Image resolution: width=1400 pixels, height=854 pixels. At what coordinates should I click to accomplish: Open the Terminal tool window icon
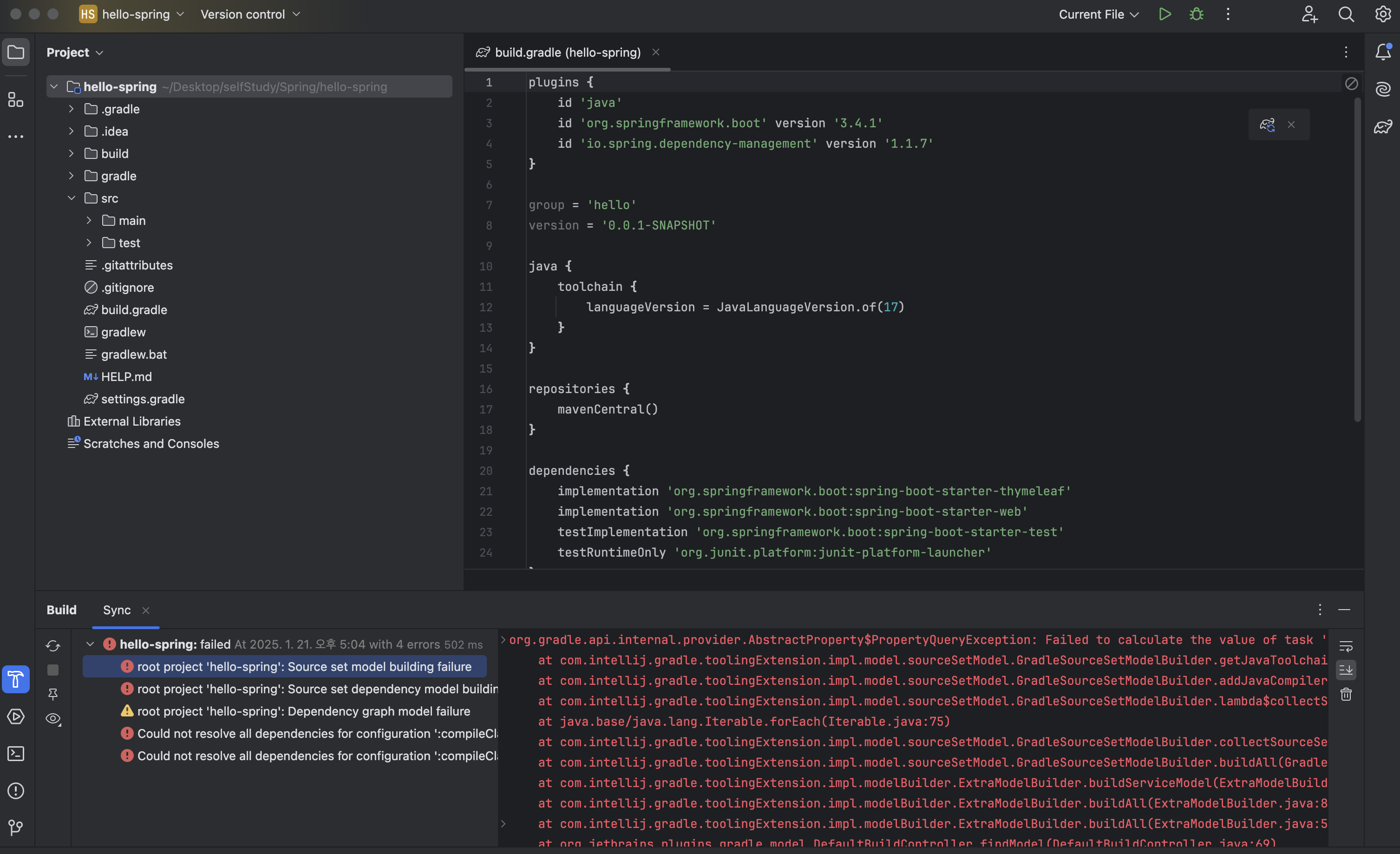16,754
